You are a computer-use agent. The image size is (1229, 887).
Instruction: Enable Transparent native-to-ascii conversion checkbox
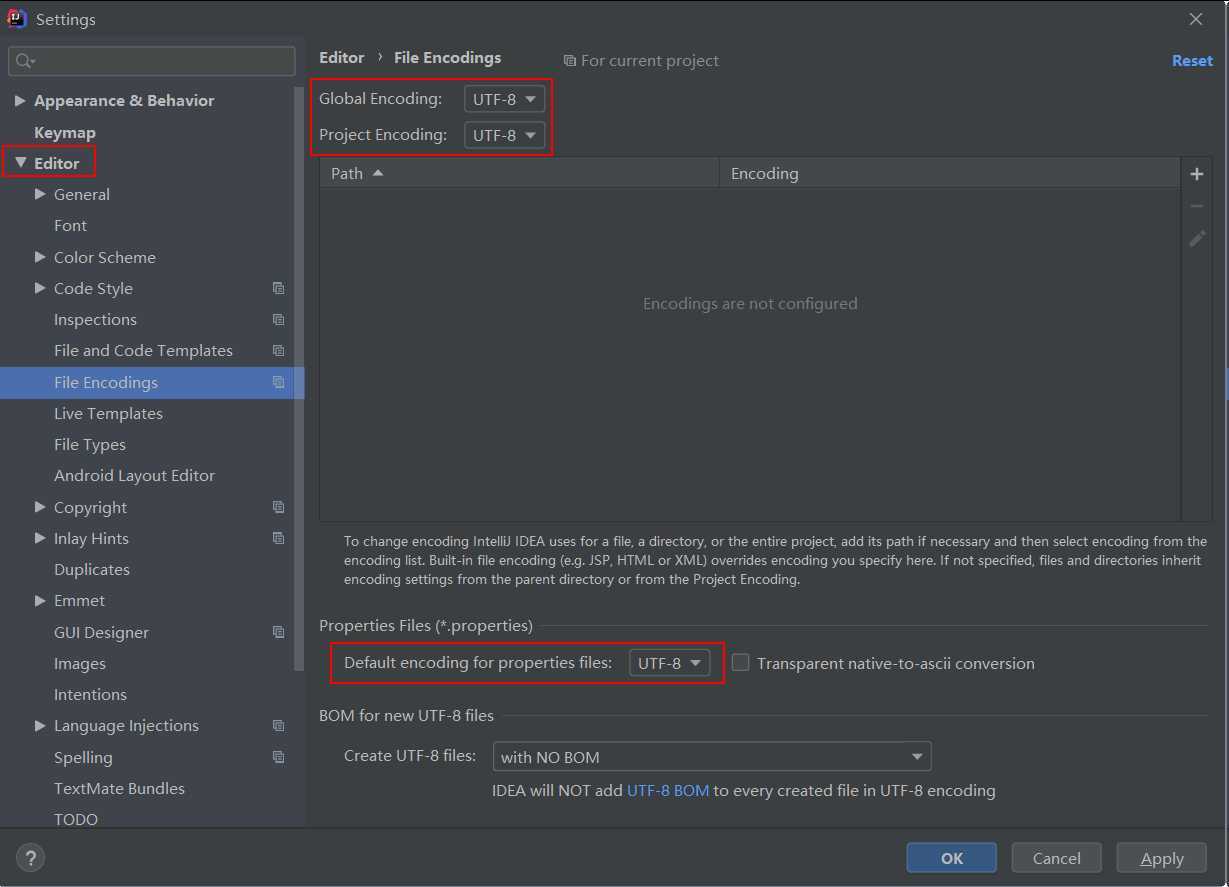pos(740,662)
